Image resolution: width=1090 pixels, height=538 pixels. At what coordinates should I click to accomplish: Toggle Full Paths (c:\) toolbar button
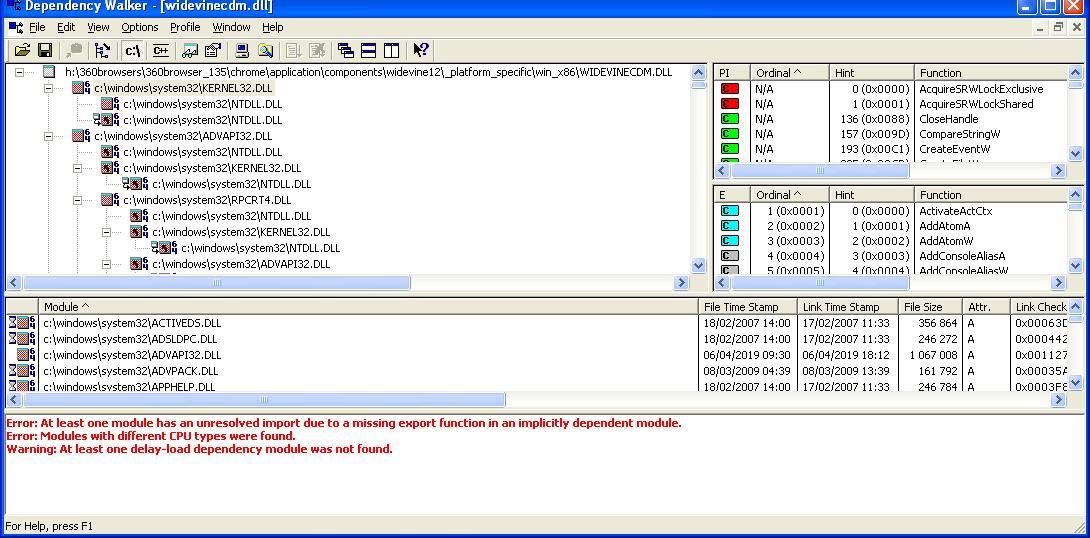point(132,50)
